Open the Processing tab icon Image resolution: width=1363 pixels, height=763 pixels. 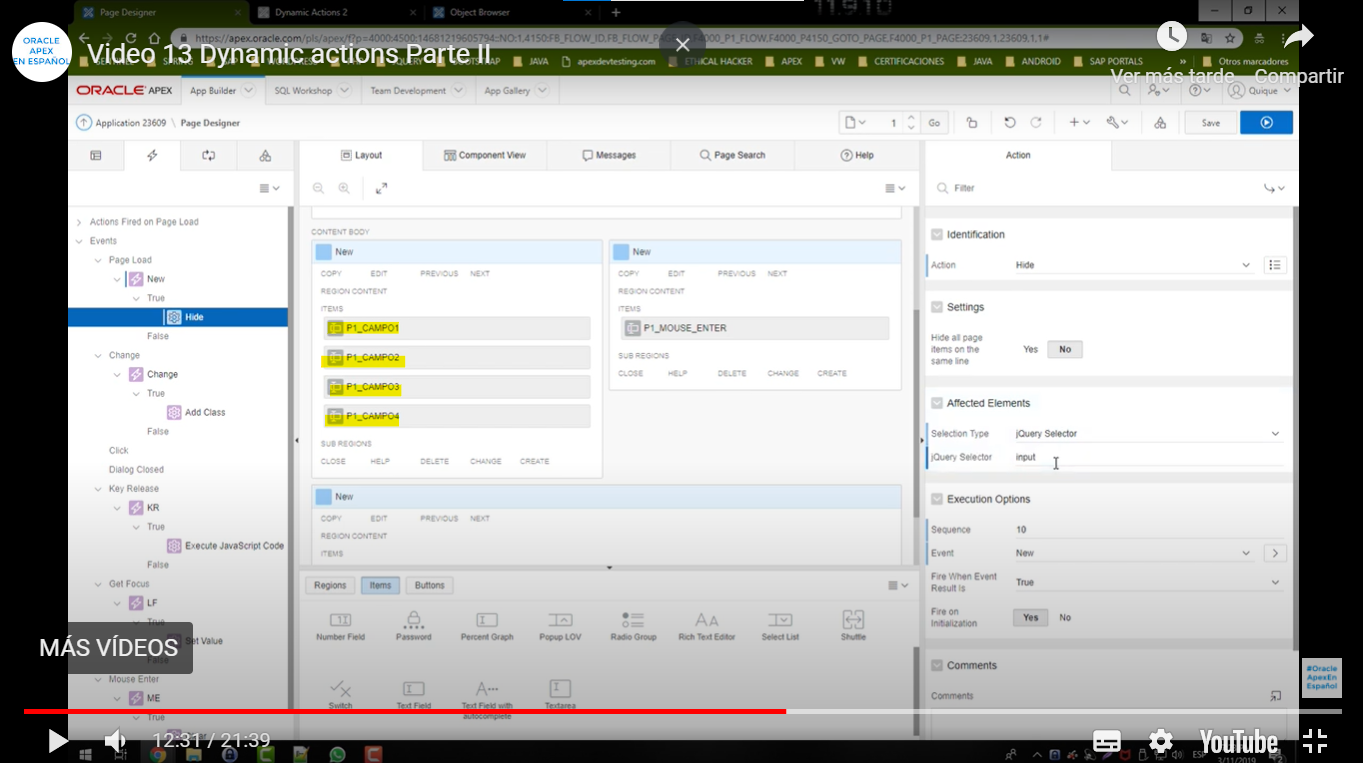pos(208,155)
